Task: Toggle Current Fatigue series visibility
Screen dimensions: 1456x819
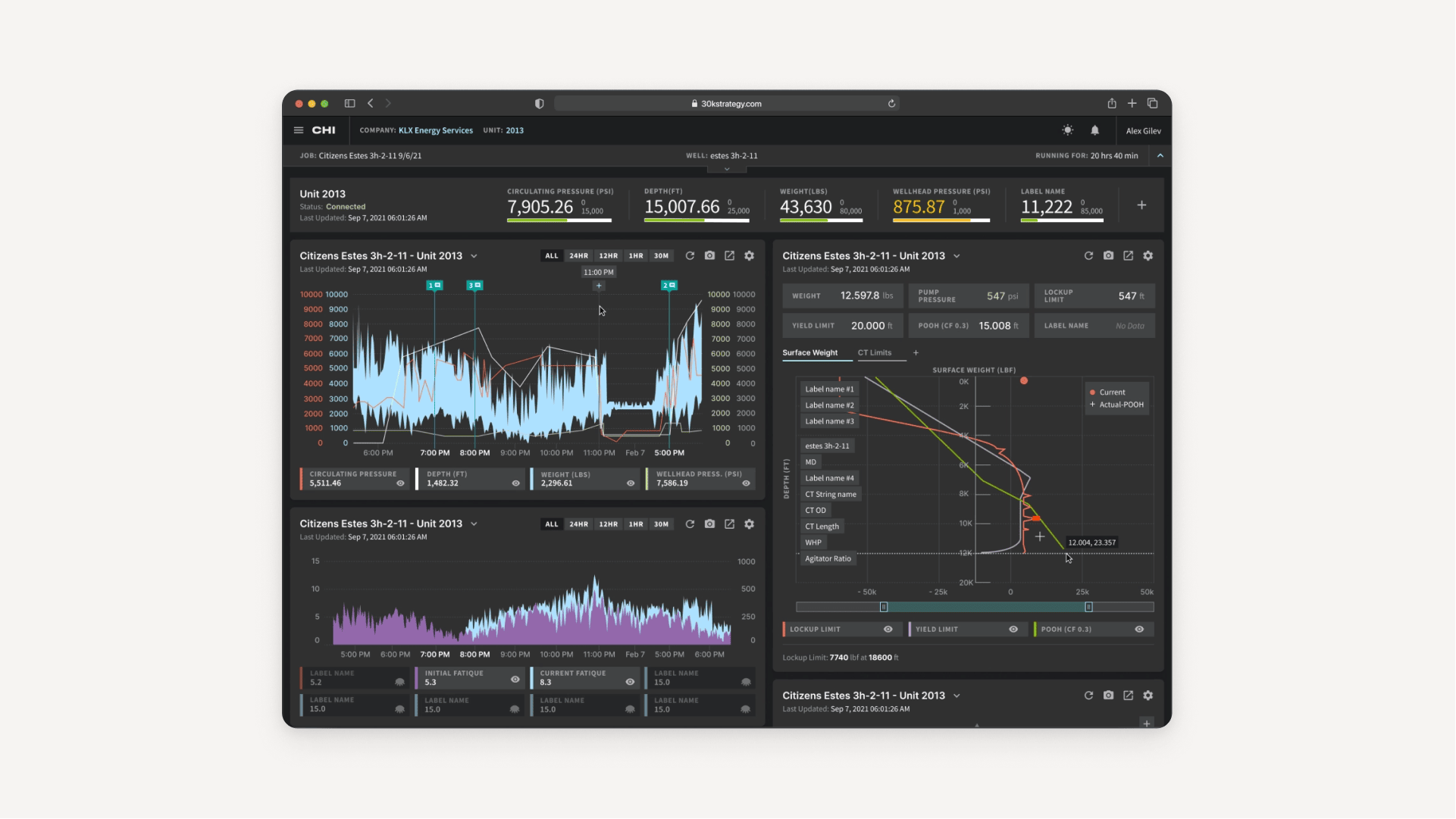Action: (630, 682)
